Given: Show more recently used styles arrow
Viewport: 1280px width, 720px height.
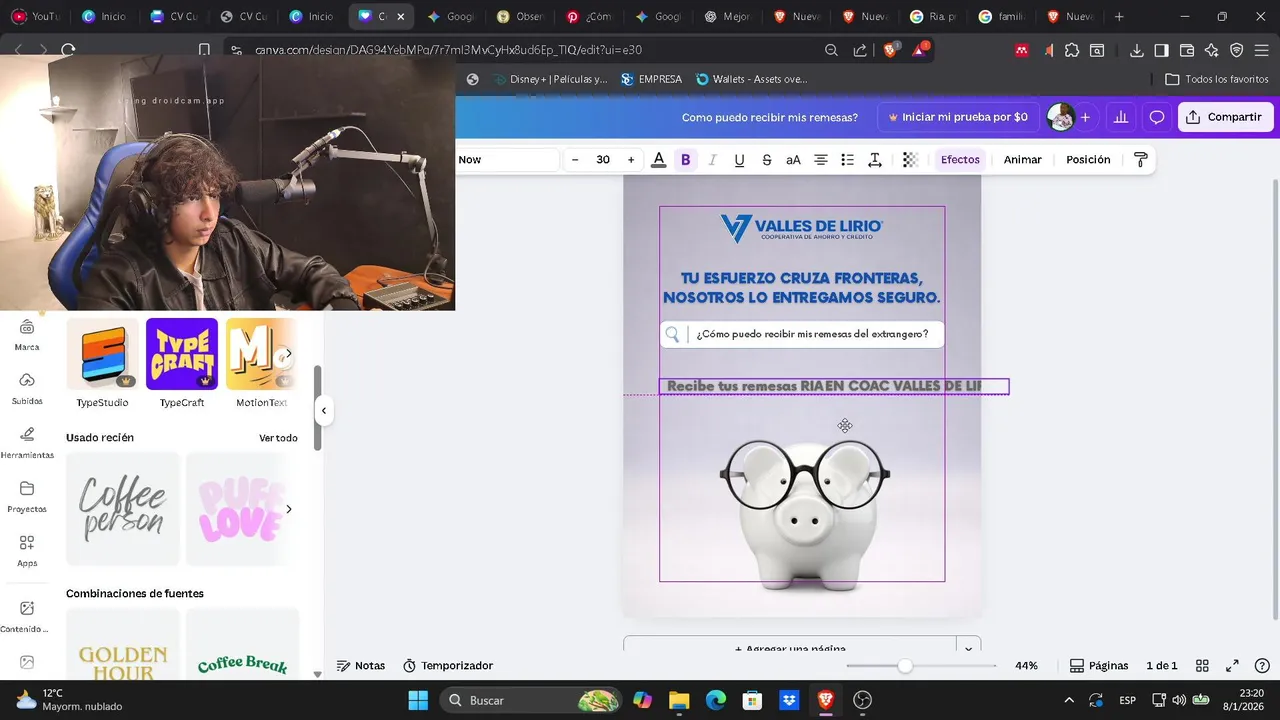Looking at the screenshot, I should point(289,509).
